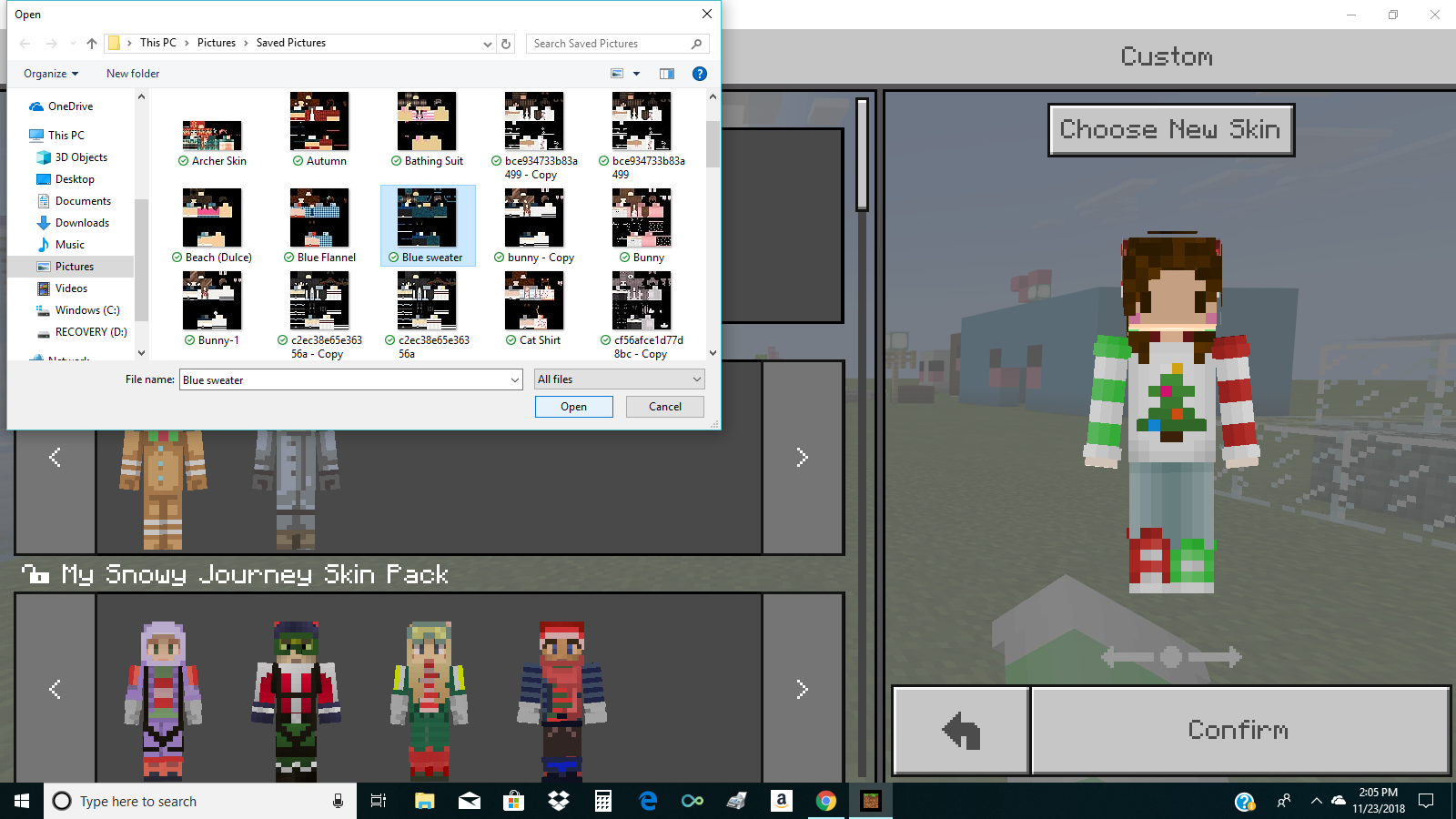
Task: Launch Google Chrome from taskbar
Action: (x=826, y=801)
